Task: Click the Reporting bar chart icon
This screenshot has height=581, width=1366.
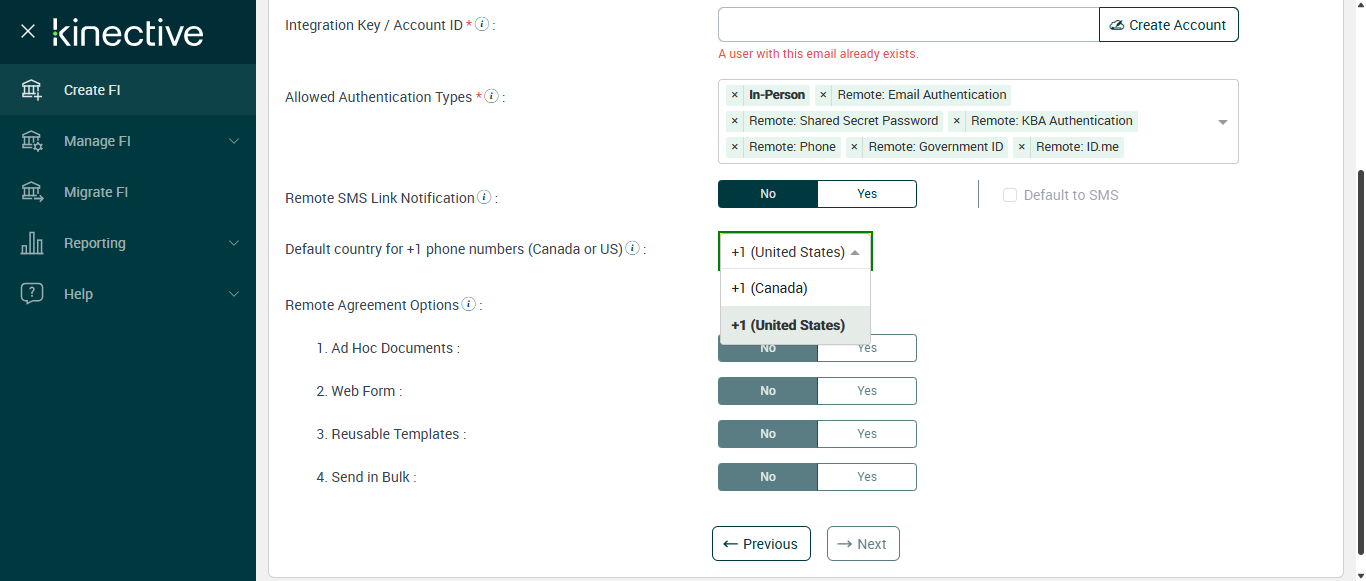Action: (32, 243)
